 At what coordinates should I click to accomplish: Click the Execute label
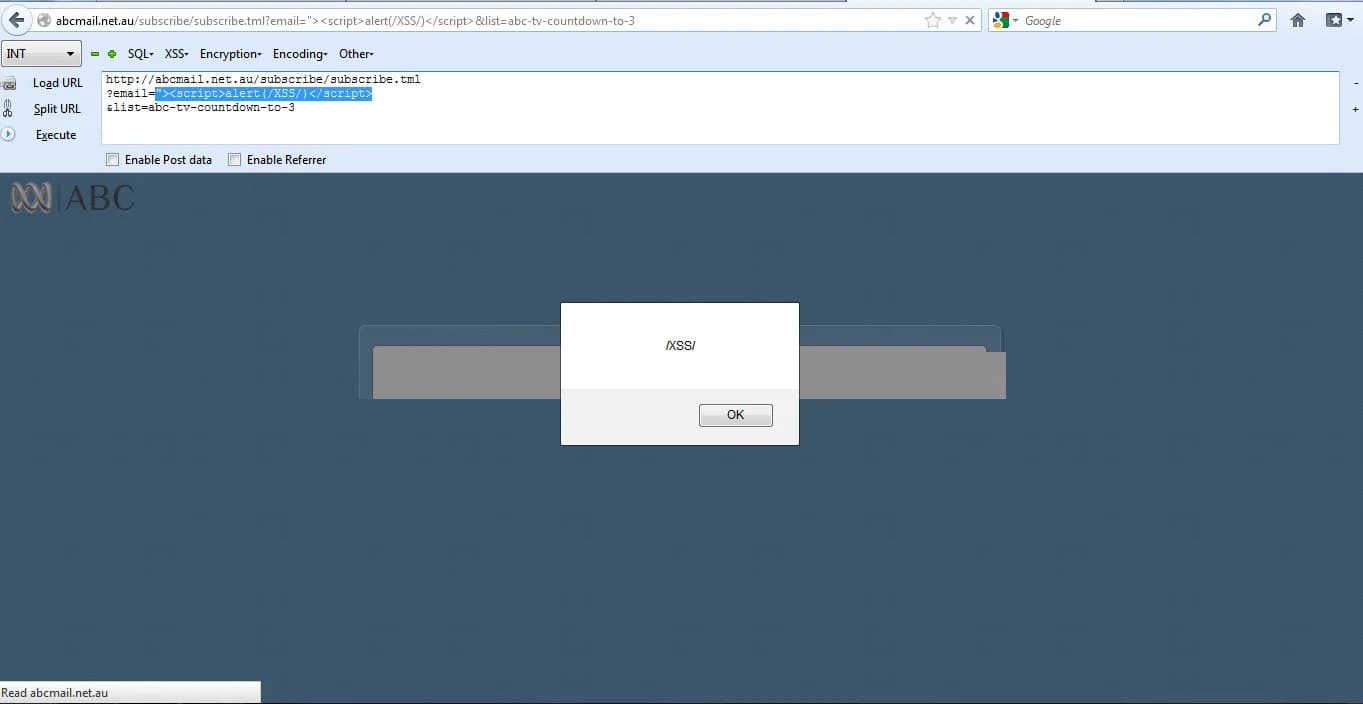click(56, 135)
